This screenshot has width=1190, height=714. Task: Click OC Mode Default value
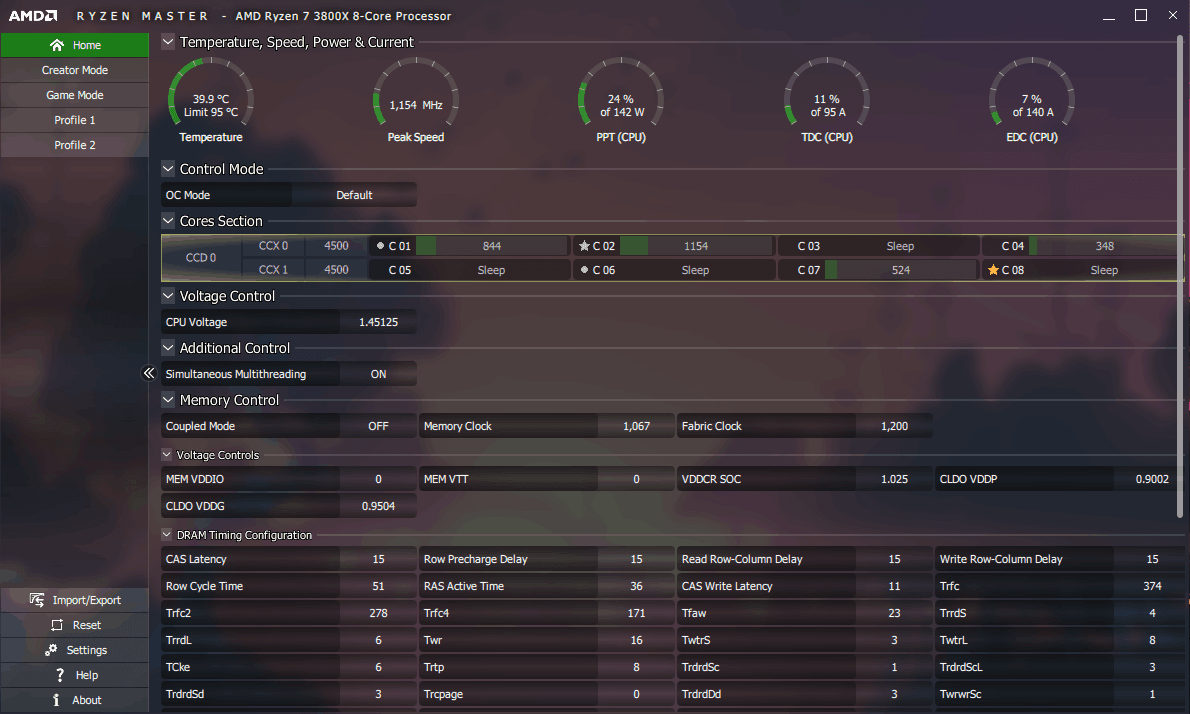click(x=354, y=195)
